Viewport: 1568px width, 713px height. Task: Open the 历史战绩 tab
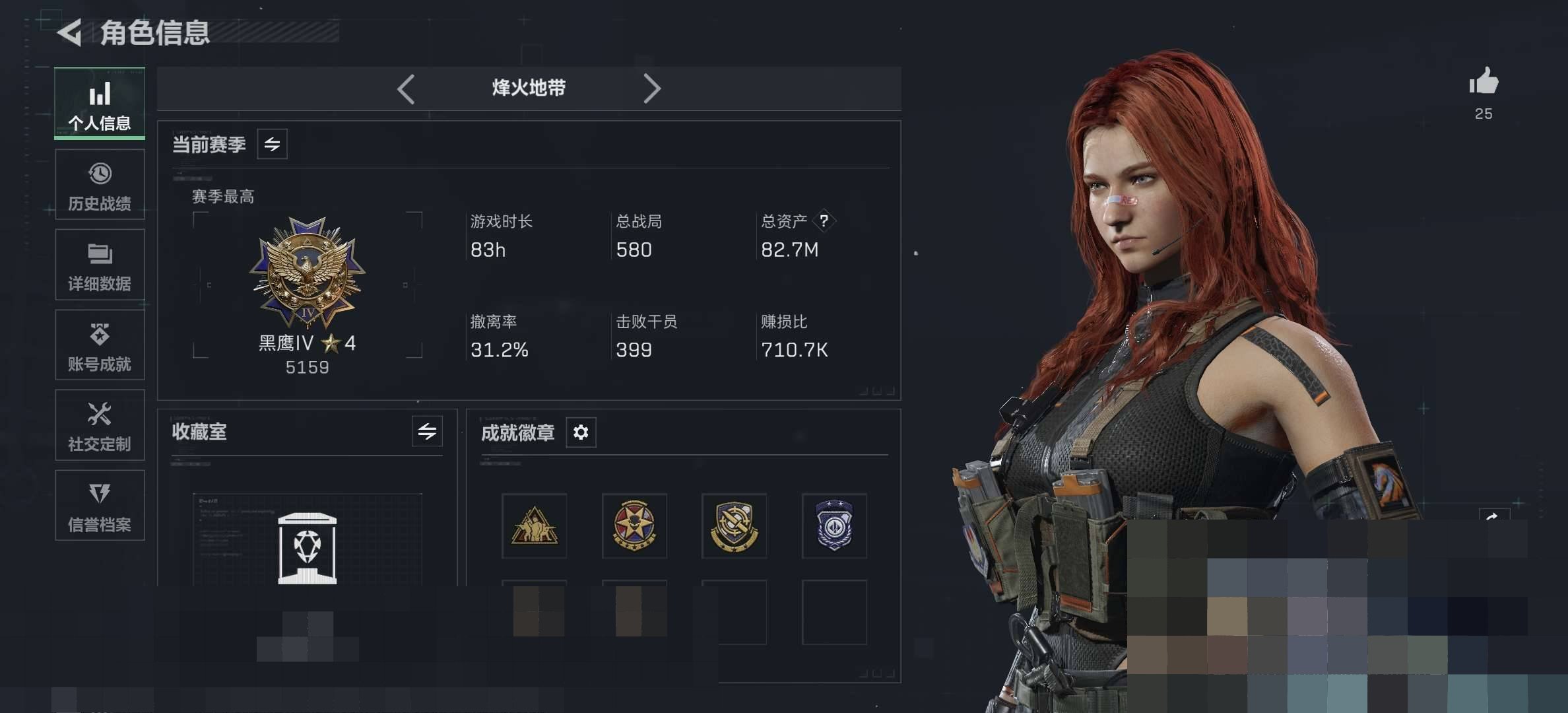(100, 185)
